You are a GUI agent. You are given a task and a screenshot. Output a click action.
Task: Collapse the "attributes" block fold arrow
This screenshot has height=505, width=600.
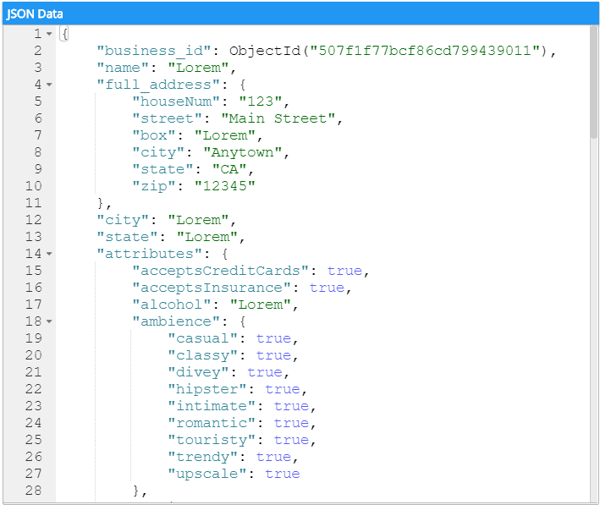tap(49, 254)
